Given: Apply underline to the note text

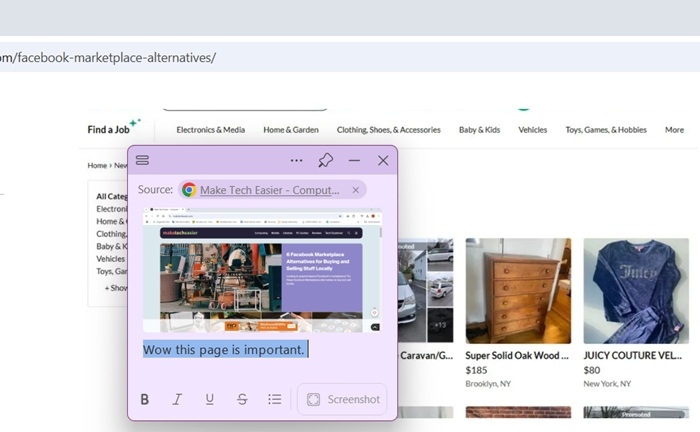Looking at the screenshot, I should coord(209,399).
